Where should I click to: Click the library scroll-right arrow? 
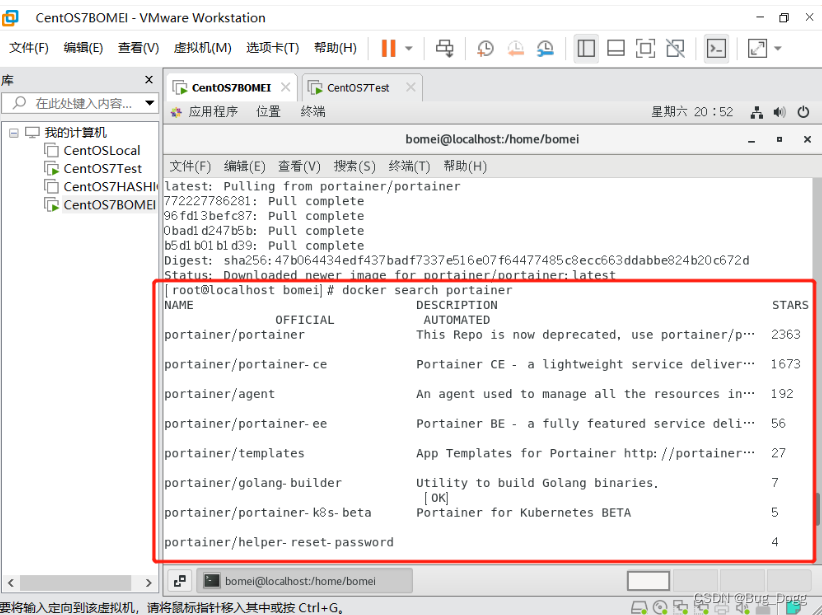pyautogui.click(x=148, y=582)
